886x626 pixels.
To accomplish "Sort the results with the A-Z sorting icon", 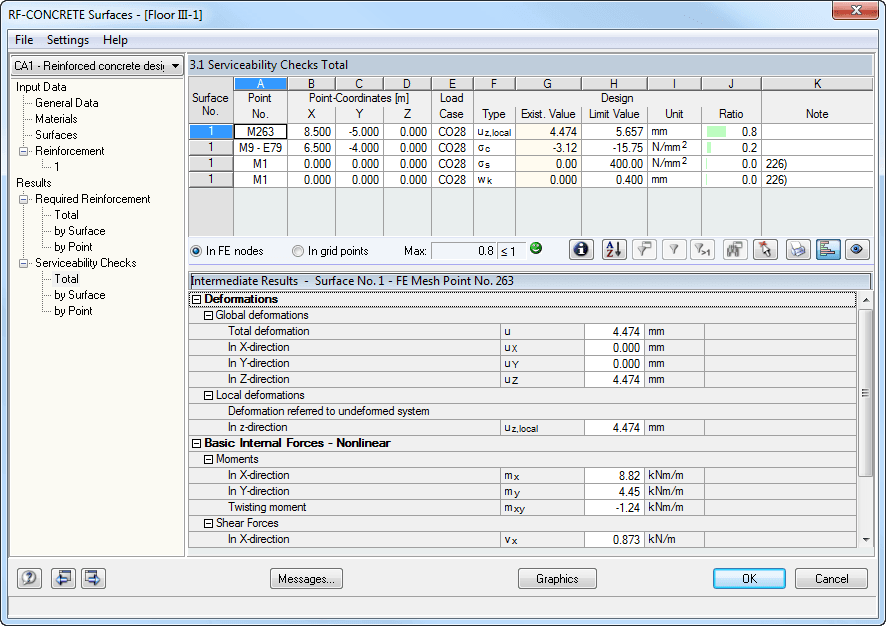I will 613,250.
